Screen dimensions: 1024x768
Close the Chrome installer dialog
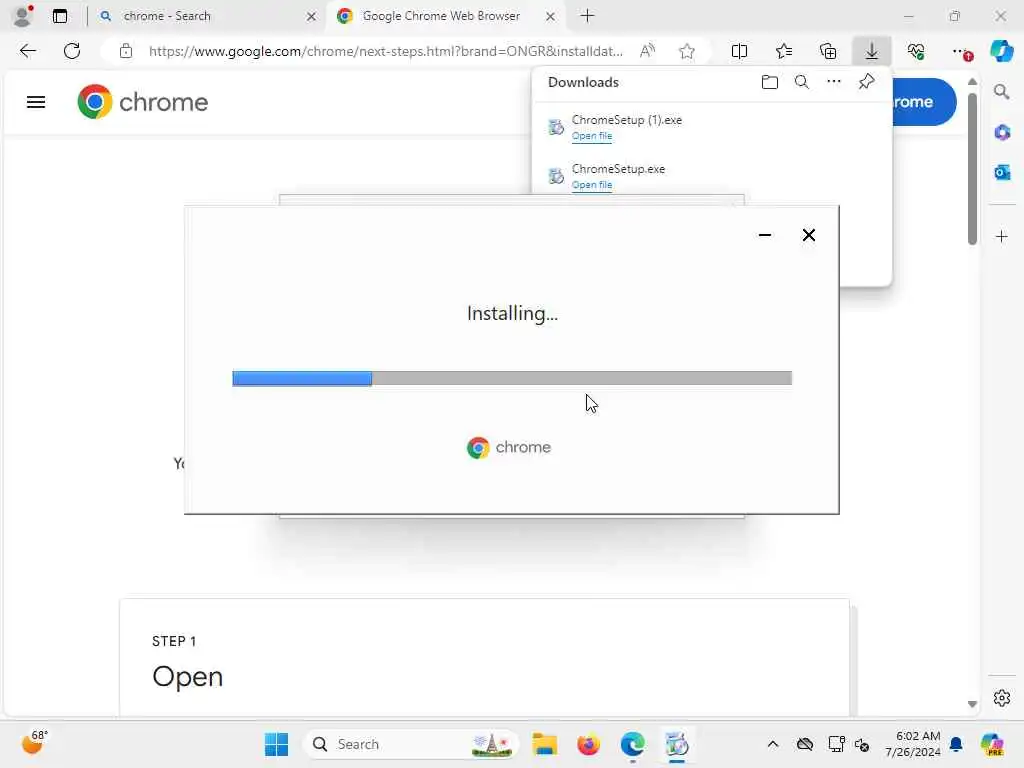808,235
